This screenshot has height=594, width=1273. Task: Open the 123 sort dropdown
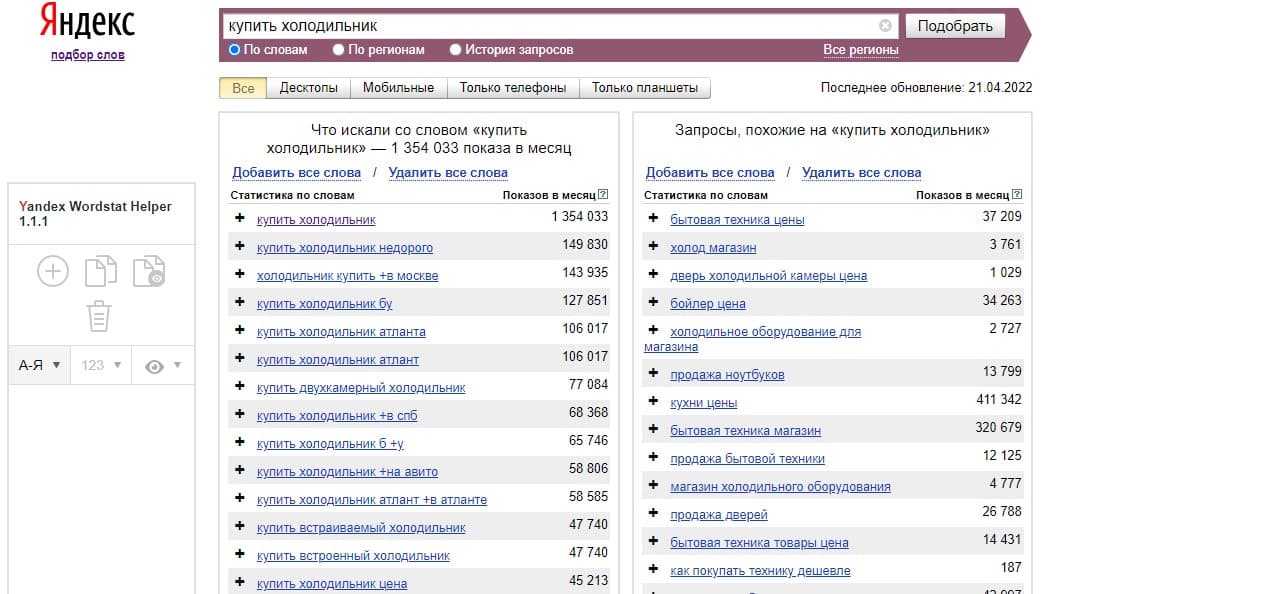100,365
